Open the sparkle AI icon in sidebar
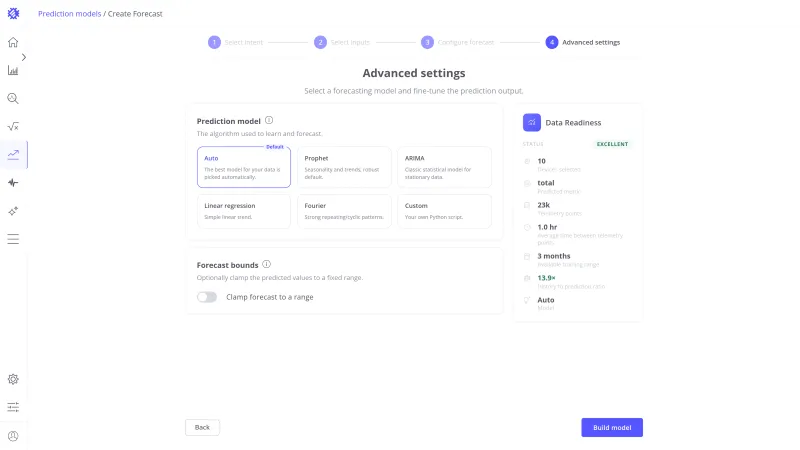This screenshot has width=800, height=450. click(13, 211)
